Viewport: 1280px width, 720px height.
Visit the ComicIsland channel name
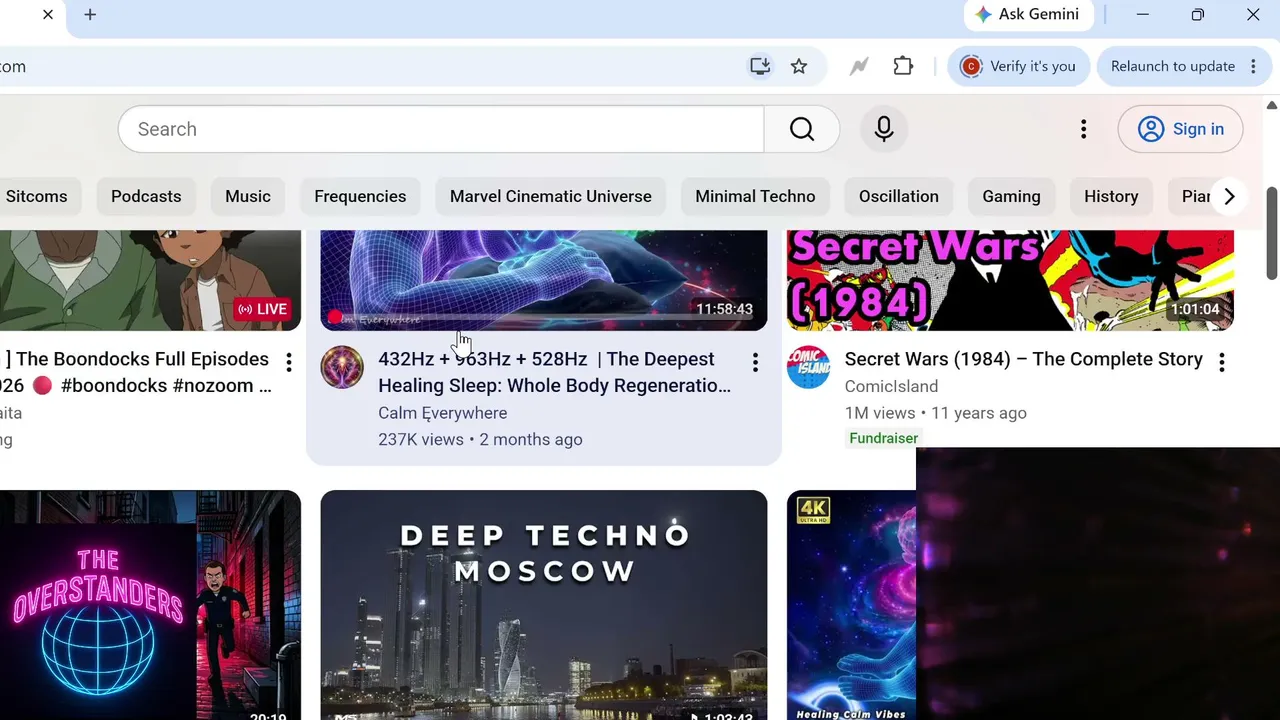891,386
